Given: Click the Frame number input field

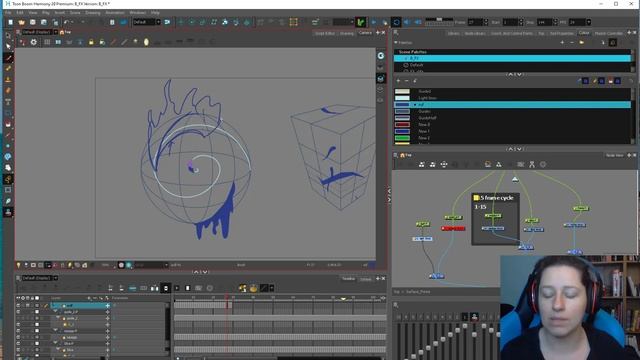Looking at the screenshot, I should tap(476, 22).
